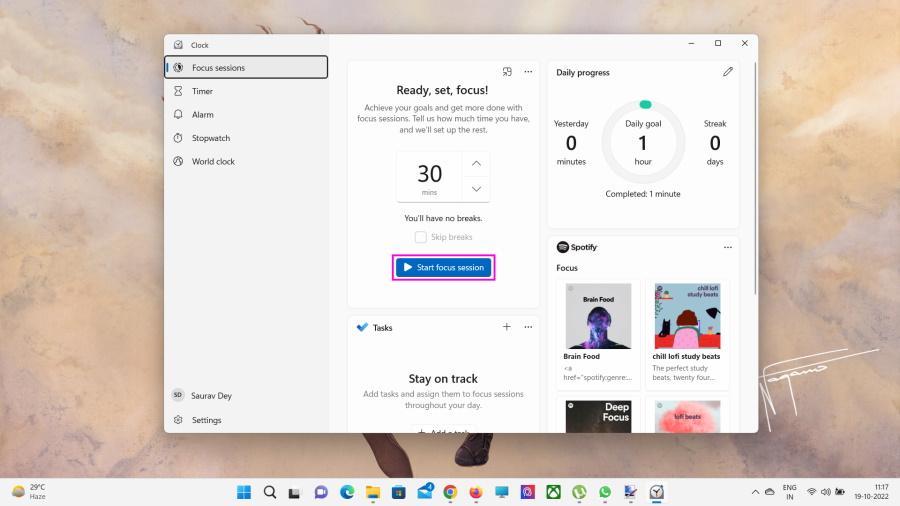This screenshot has width=900, height=506.
Task: Open the Alarm page
Action: point(202,115)
